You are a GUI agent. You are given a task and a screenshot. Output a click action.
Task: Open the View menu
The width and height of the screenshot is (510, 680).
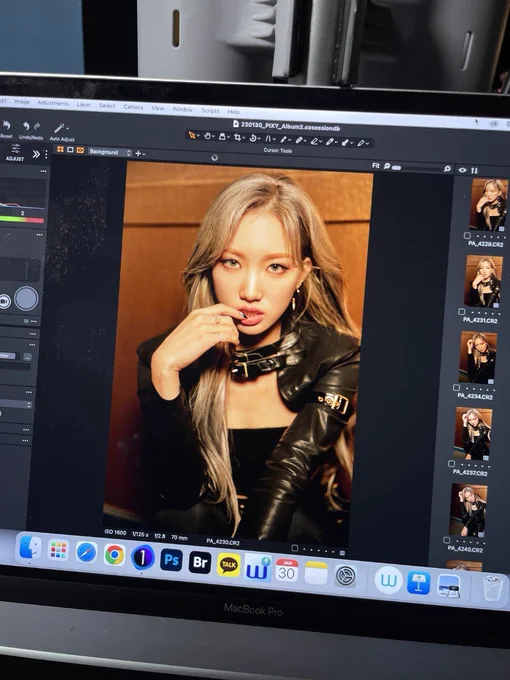pyautogui.click(x=157, y=108)
